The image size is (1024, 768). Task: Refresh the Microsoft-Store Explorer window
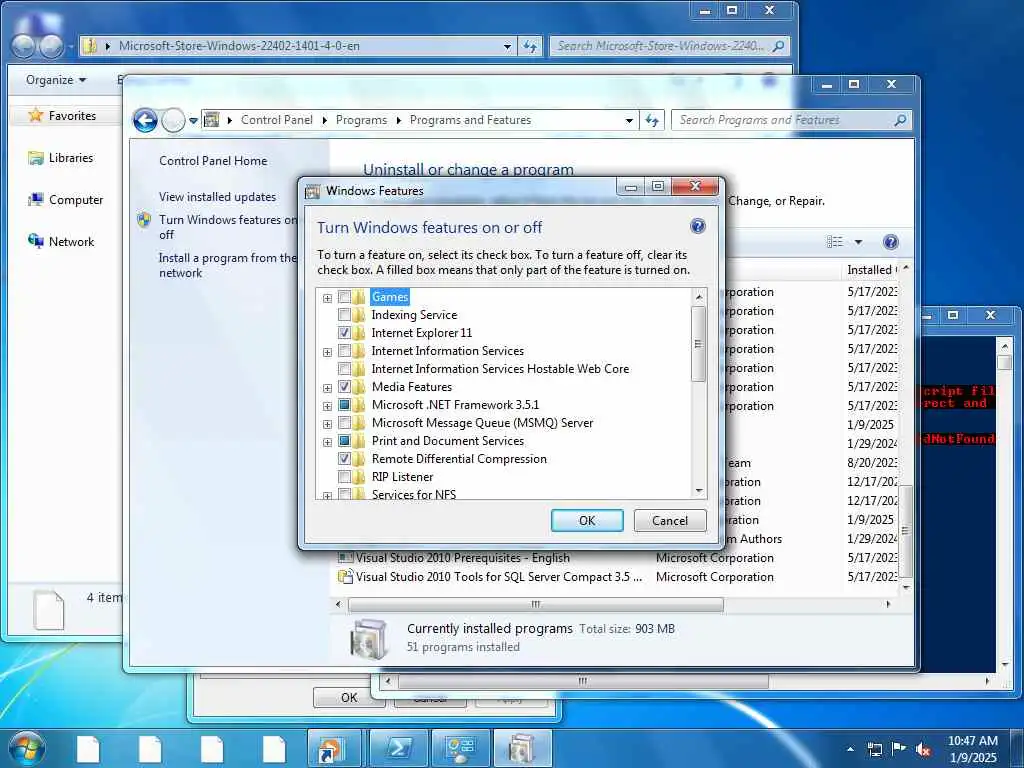(x=530, y=46)
